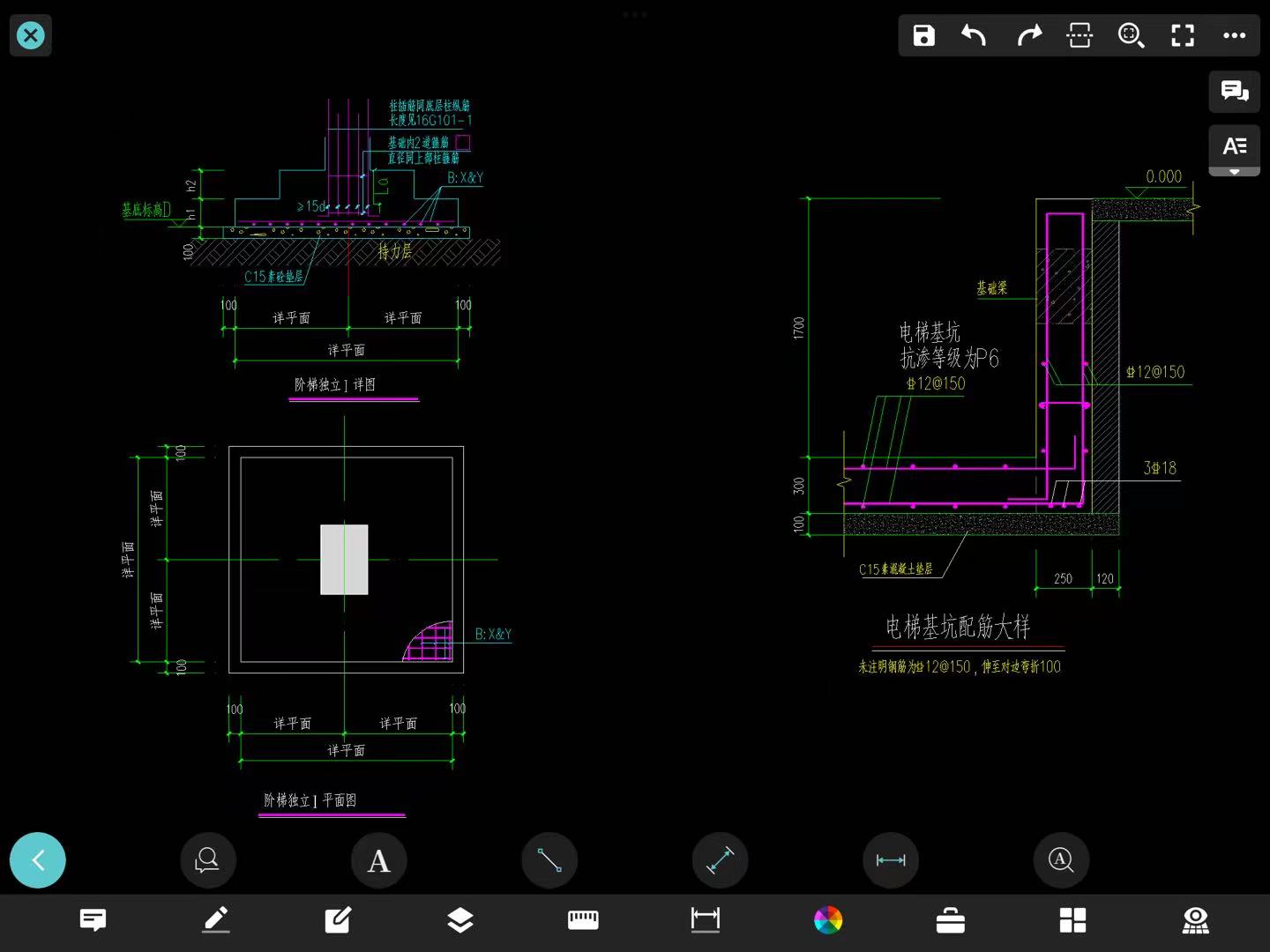Choose the search annotation tool

point(208,859)
